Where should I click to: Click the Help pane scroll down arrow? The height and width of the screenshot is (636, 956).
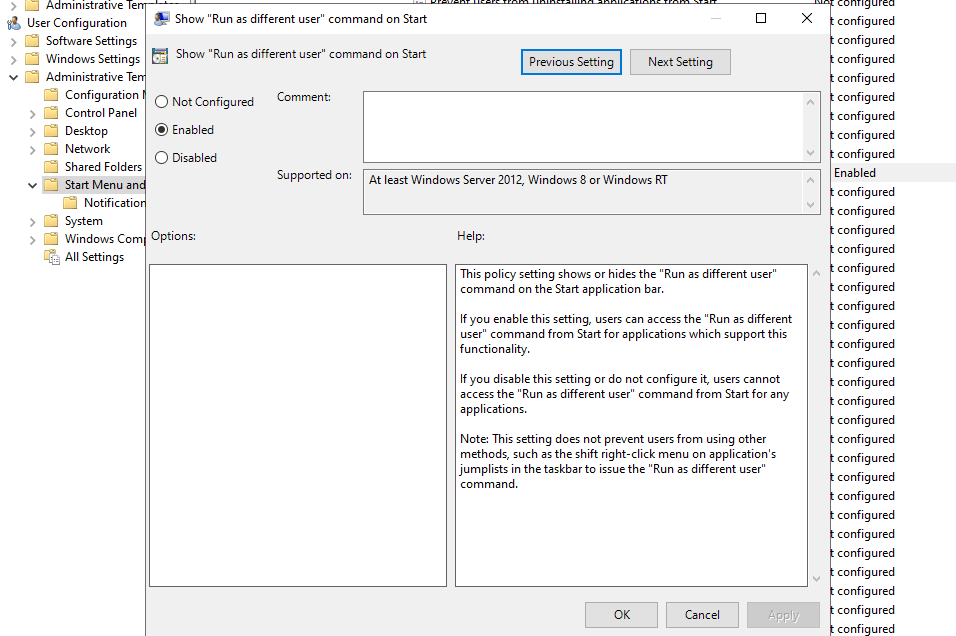pyautogui.click(x=816, y=578)
